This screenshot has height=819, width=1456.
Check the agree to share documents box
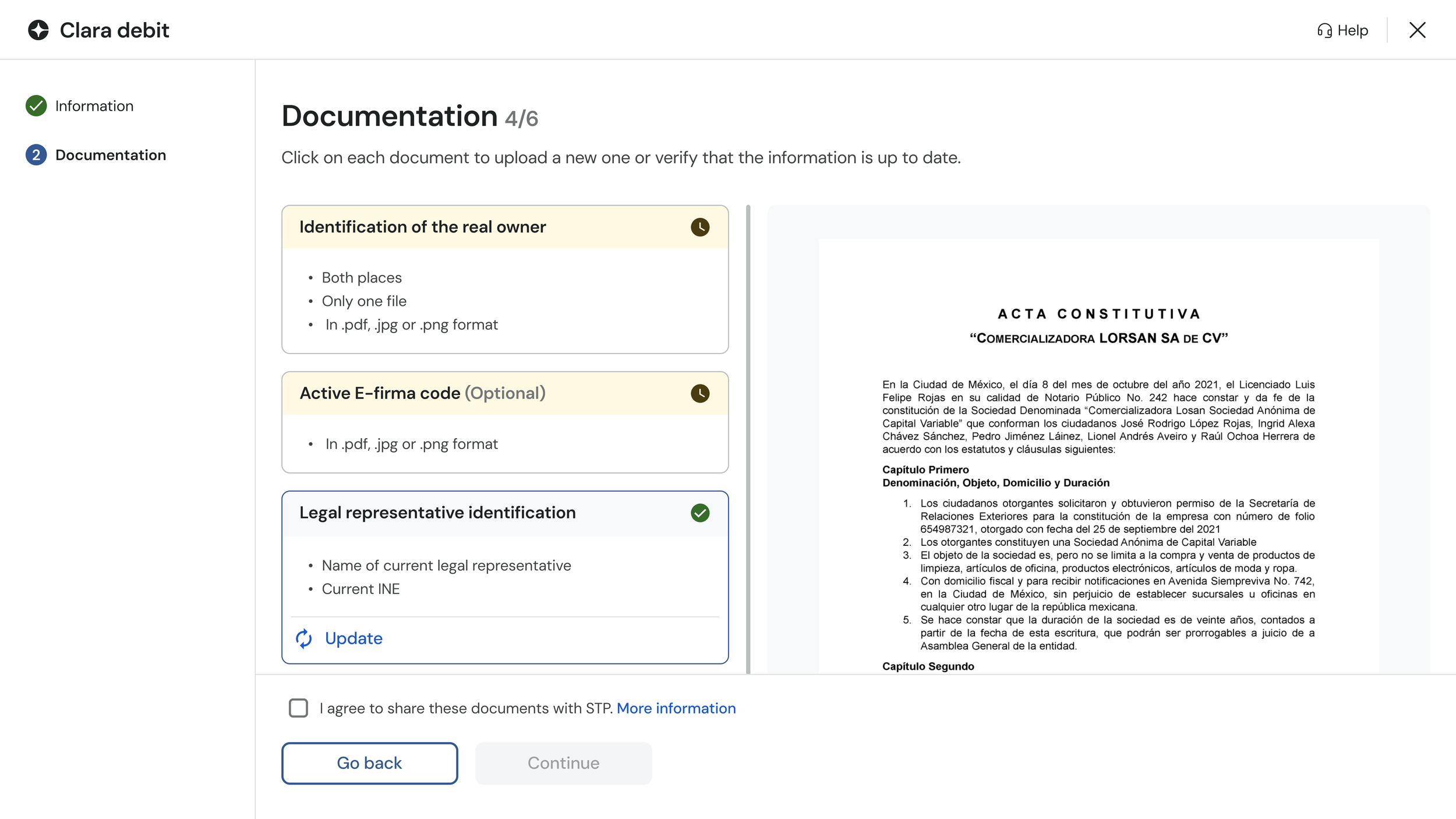point(298,708)
